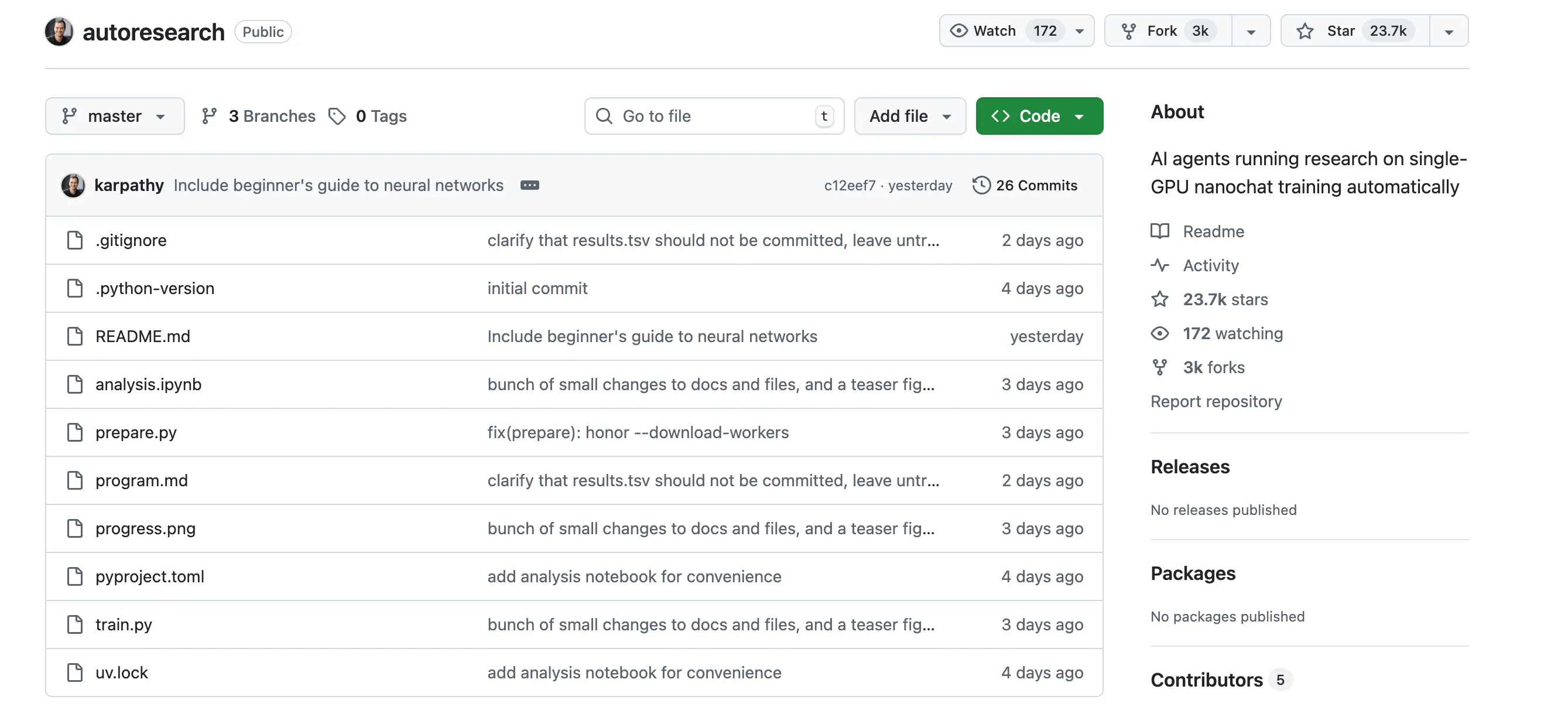Open the Releases heading

[1189, 466]
